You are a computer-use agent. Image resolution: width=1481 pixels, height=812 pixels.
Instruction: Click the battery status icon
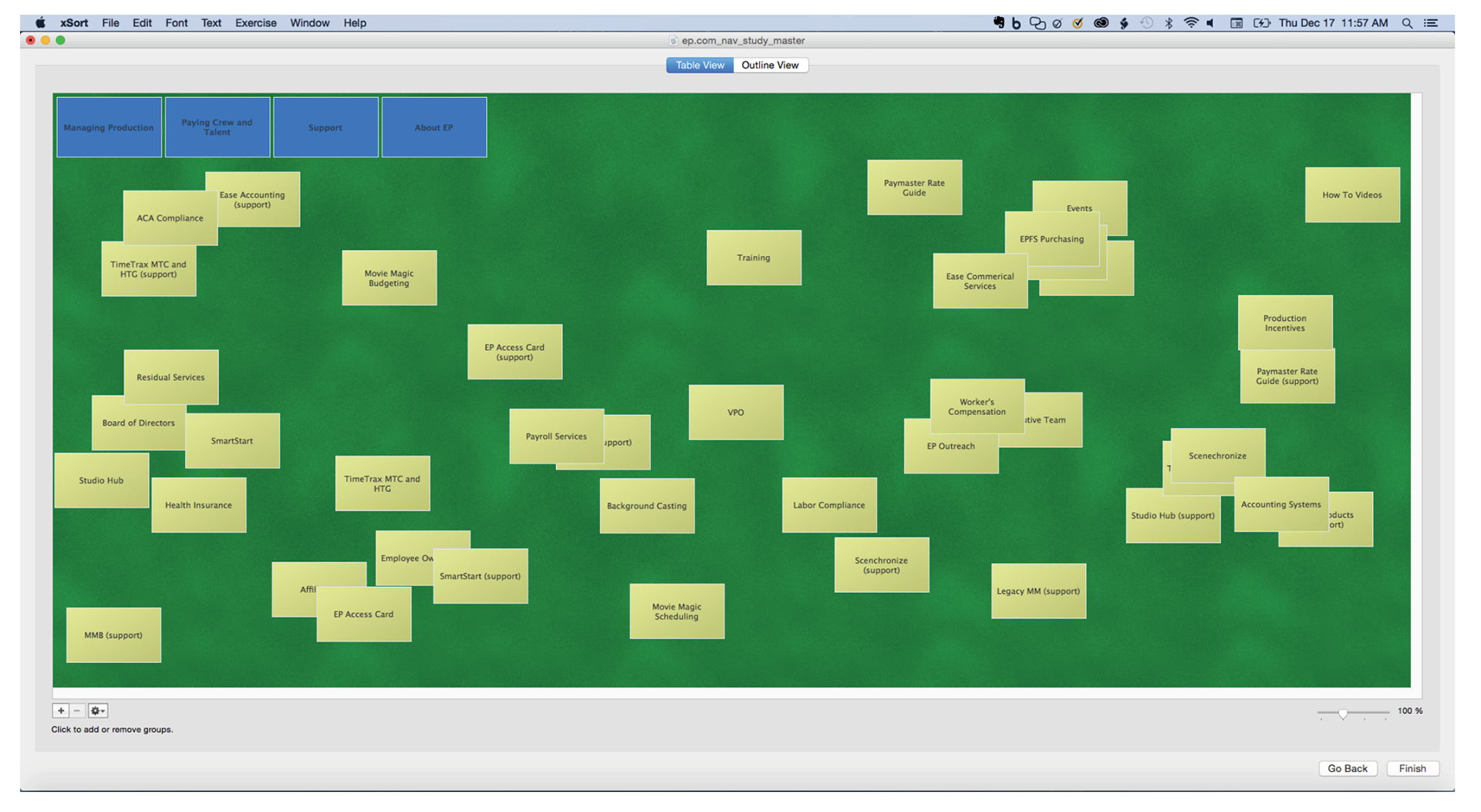coord(1262,23)
